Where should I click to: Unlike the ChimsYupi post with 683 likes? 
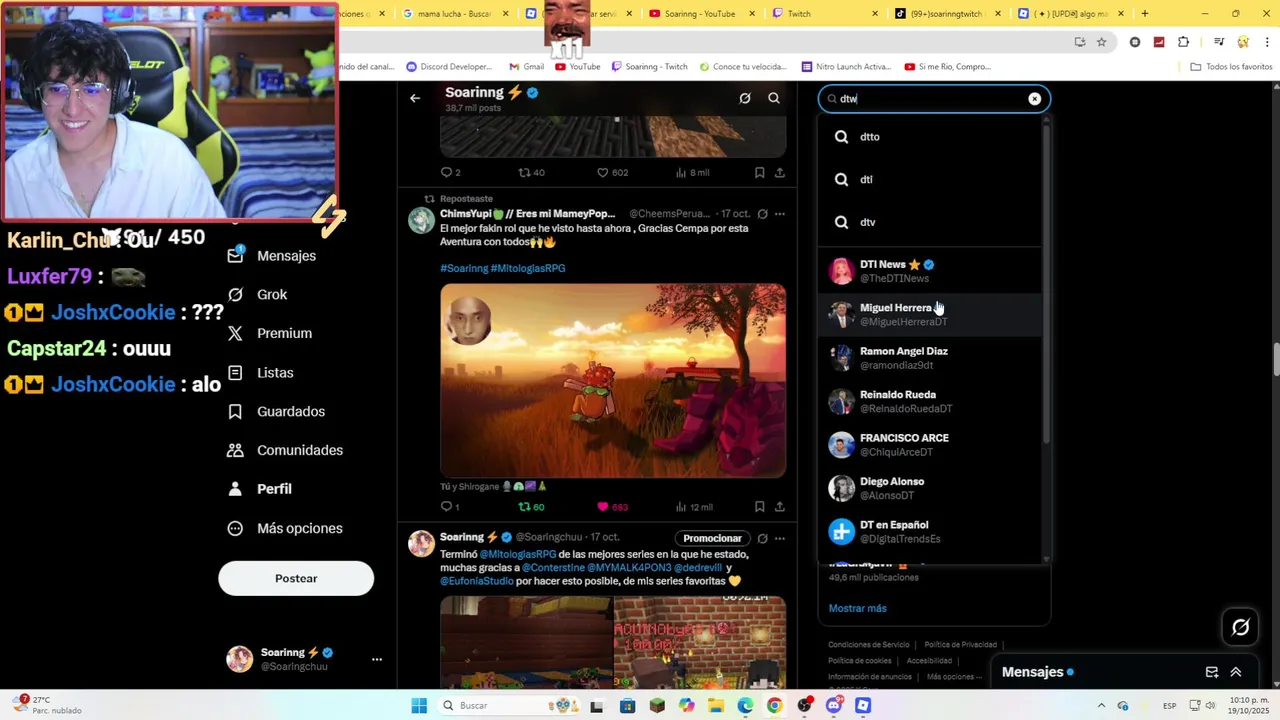click(612, 507)
